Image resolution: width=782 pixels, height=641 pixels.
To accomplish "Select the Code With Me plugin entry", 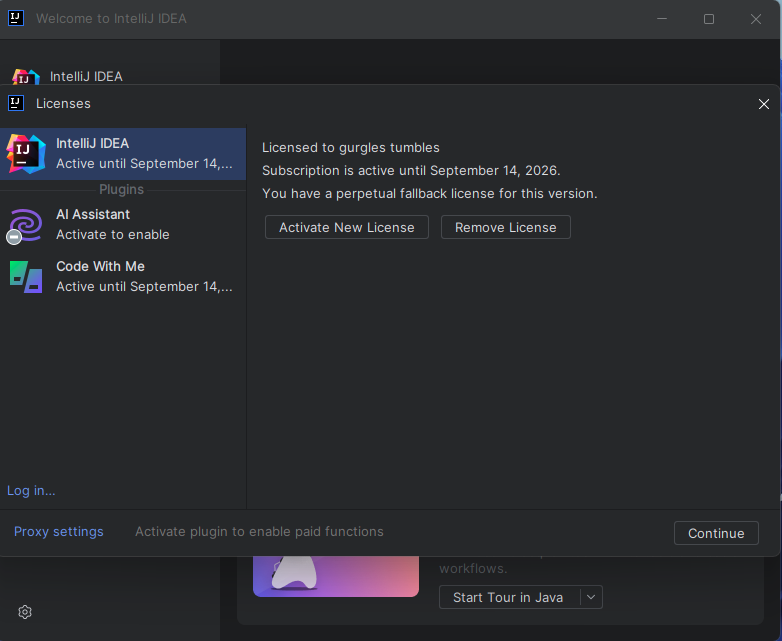I will click(x=122, y=276).
